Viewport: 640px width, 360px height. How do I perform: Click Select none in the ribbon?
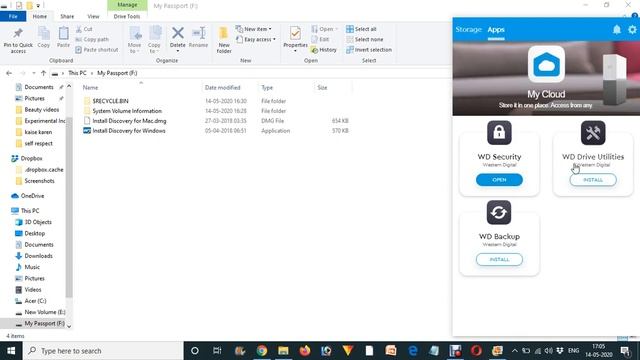364,39
